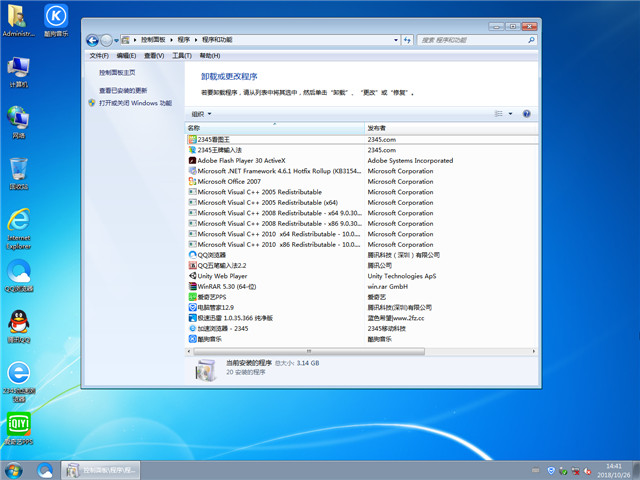This screenshot has width=640, height=480.
Task: Open the address bar history dropdown arrow
Action: [396, 40]
